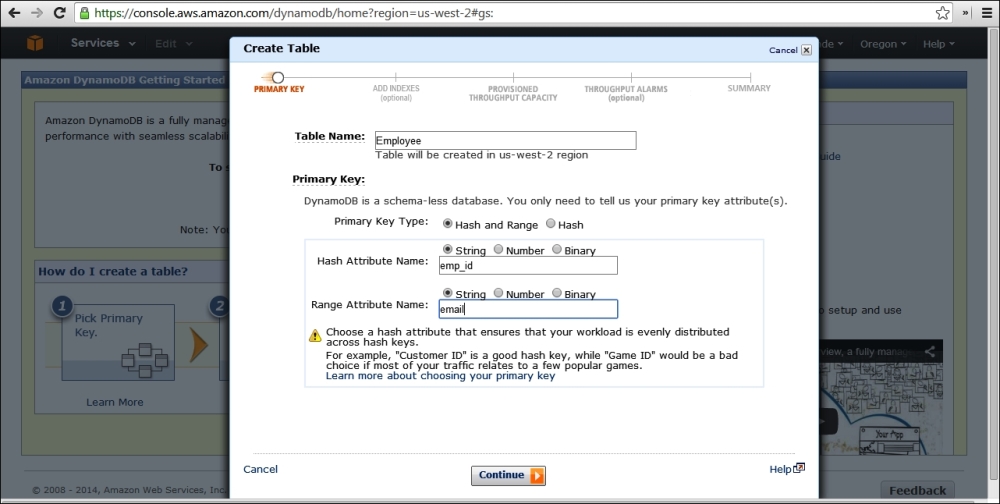Screen dimensions: 1000x504
Task: Reload the page with refresh icon
Action: tap(60, 13)
